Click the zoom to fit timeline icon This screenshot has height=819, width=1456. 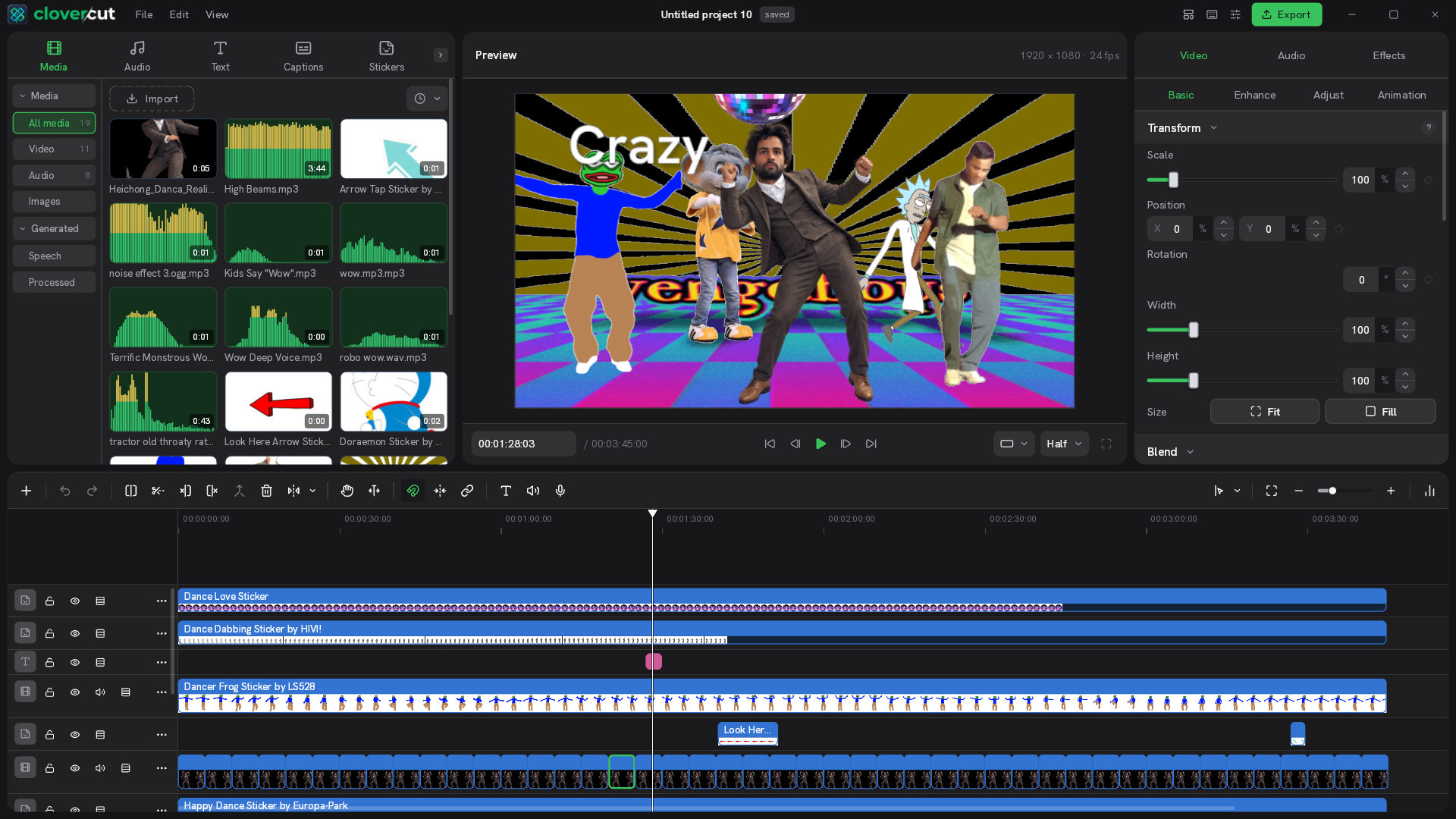click(x=1272, y=491)
